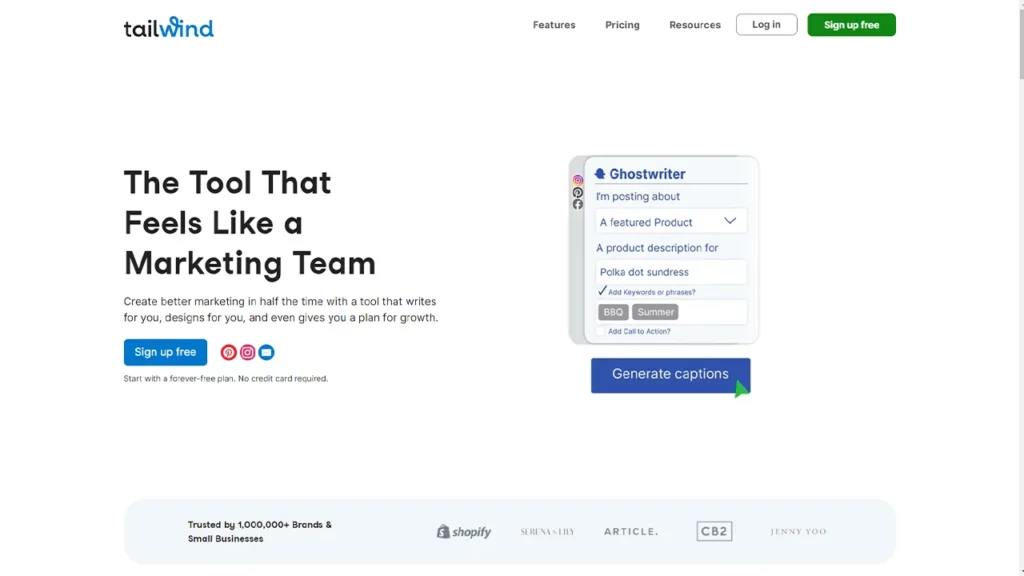Click the Polka dot sundress input field
The image size is (1024, 576).
tap(671, 272)
